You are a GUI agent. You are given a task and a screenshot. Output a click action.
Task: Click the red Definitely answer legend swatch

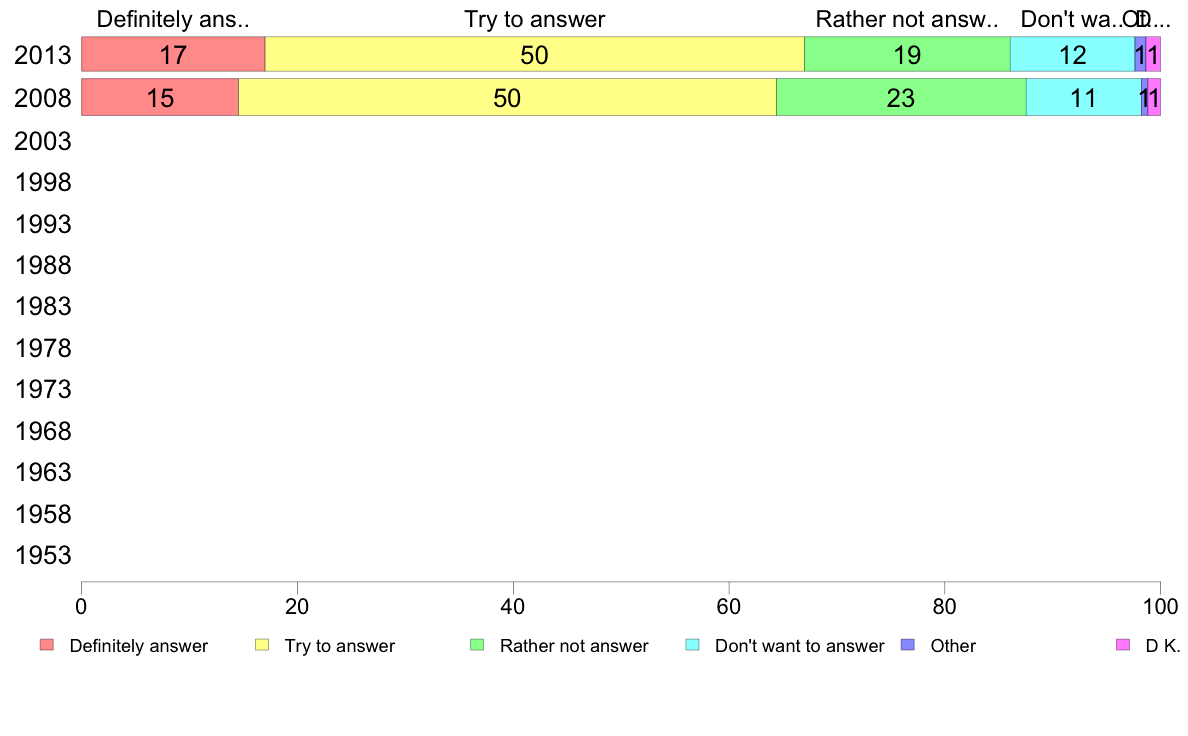pos(47,645)
